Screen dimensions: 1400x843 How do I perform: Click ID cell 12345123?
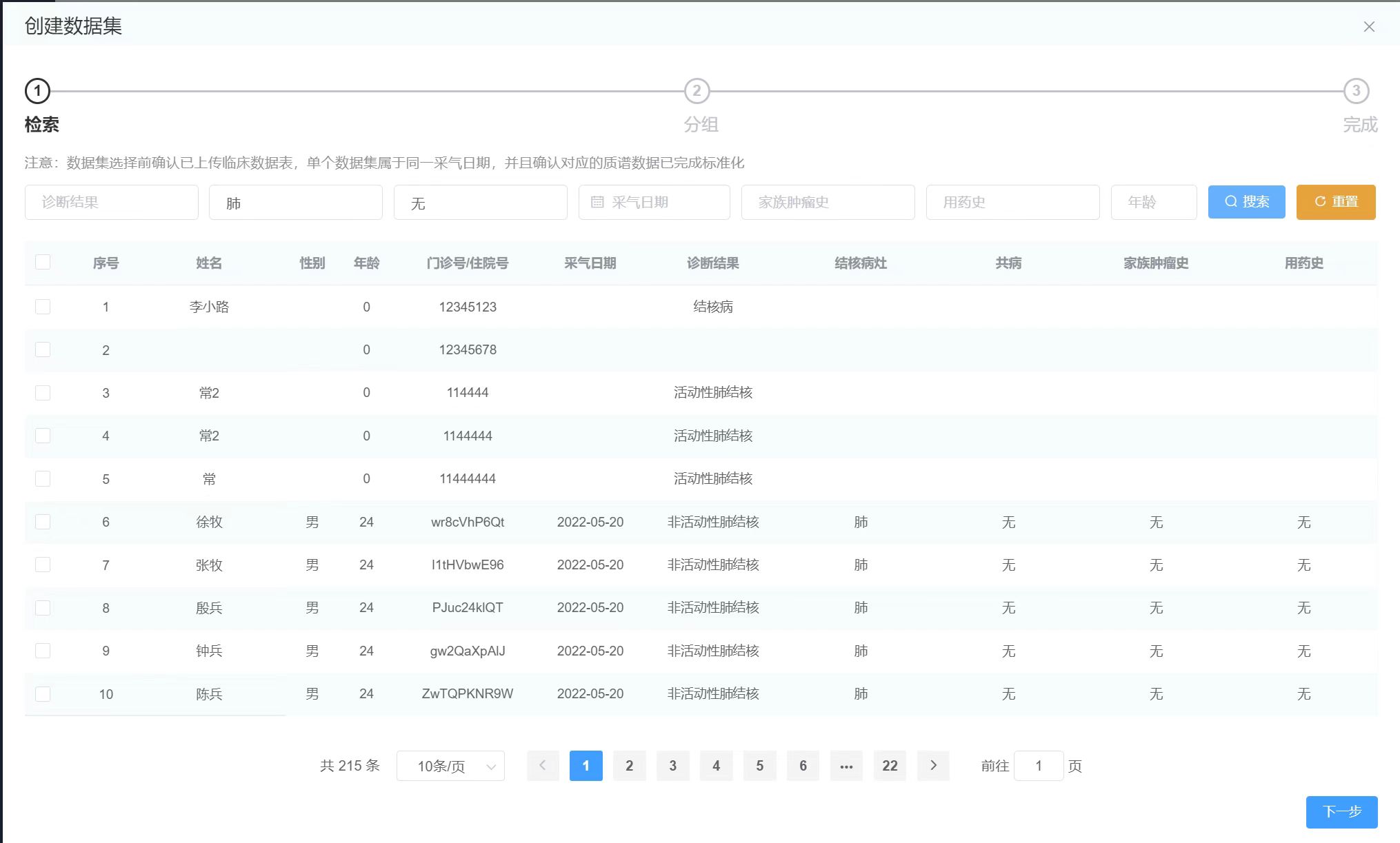468,307
